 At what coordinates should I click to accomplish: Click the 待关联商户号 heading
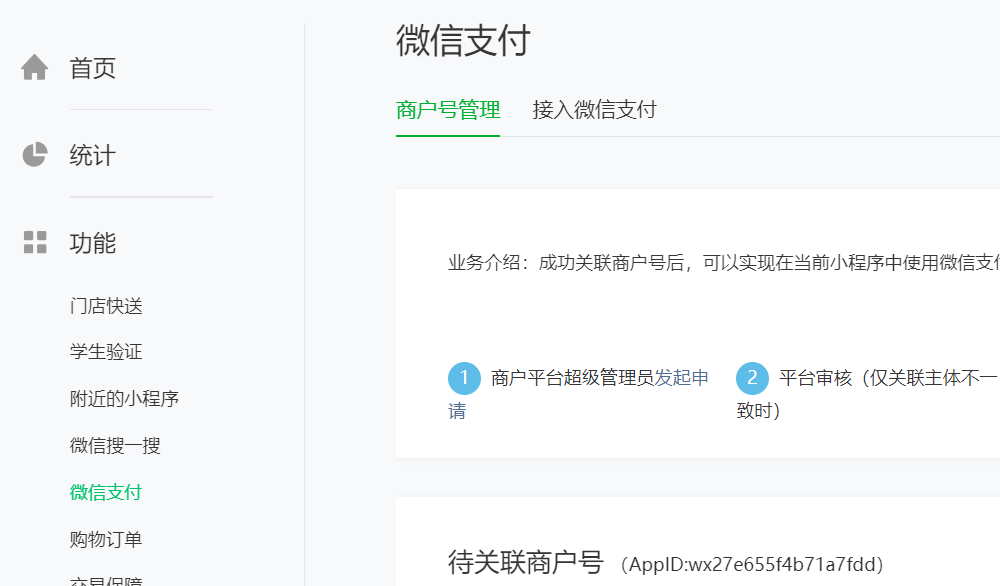coord(526,562)
